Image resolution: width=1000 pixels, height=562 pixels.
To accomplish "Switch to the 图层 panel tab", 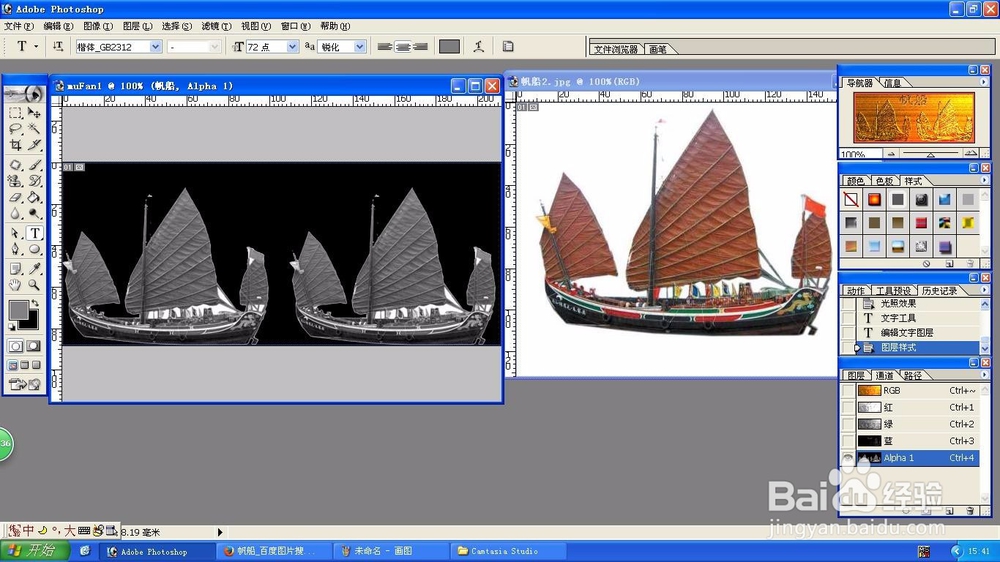I will click(x=856, y=375).
